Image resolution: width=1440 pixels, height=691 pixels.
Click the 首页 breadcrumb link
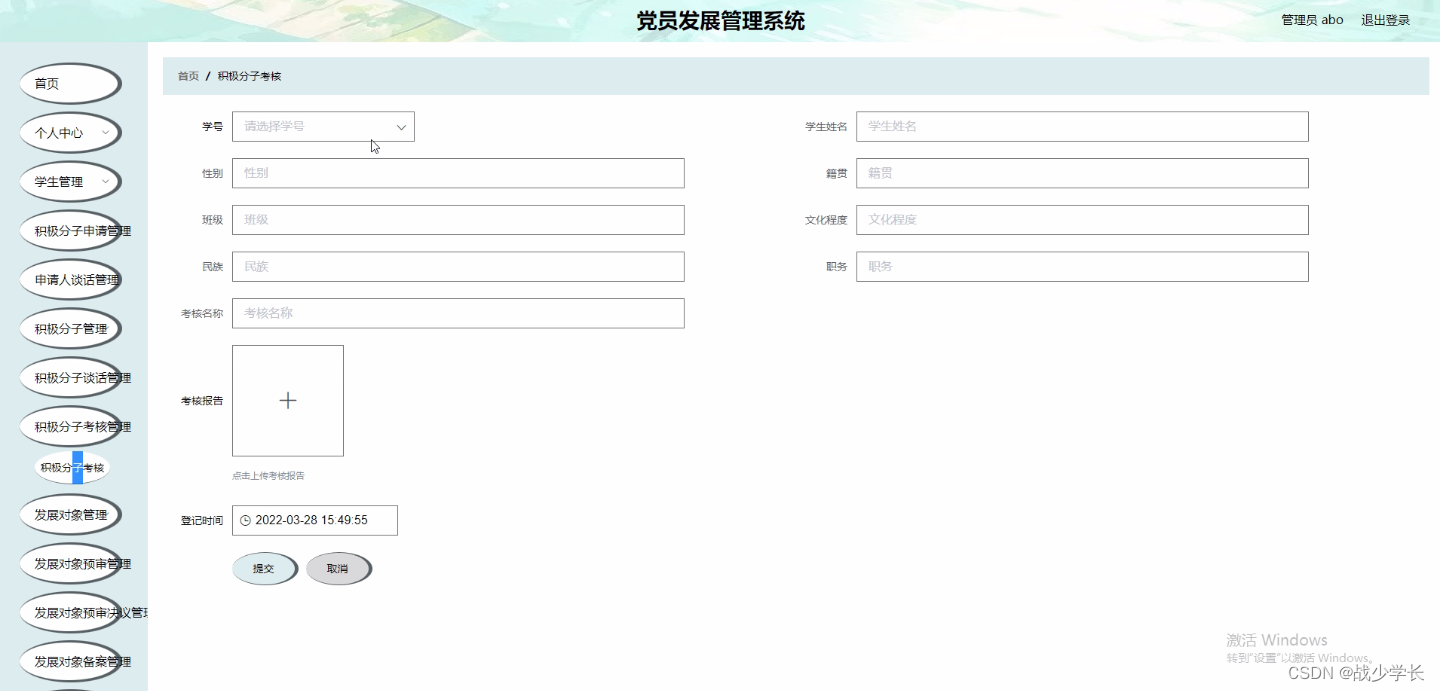pos(187,75)
